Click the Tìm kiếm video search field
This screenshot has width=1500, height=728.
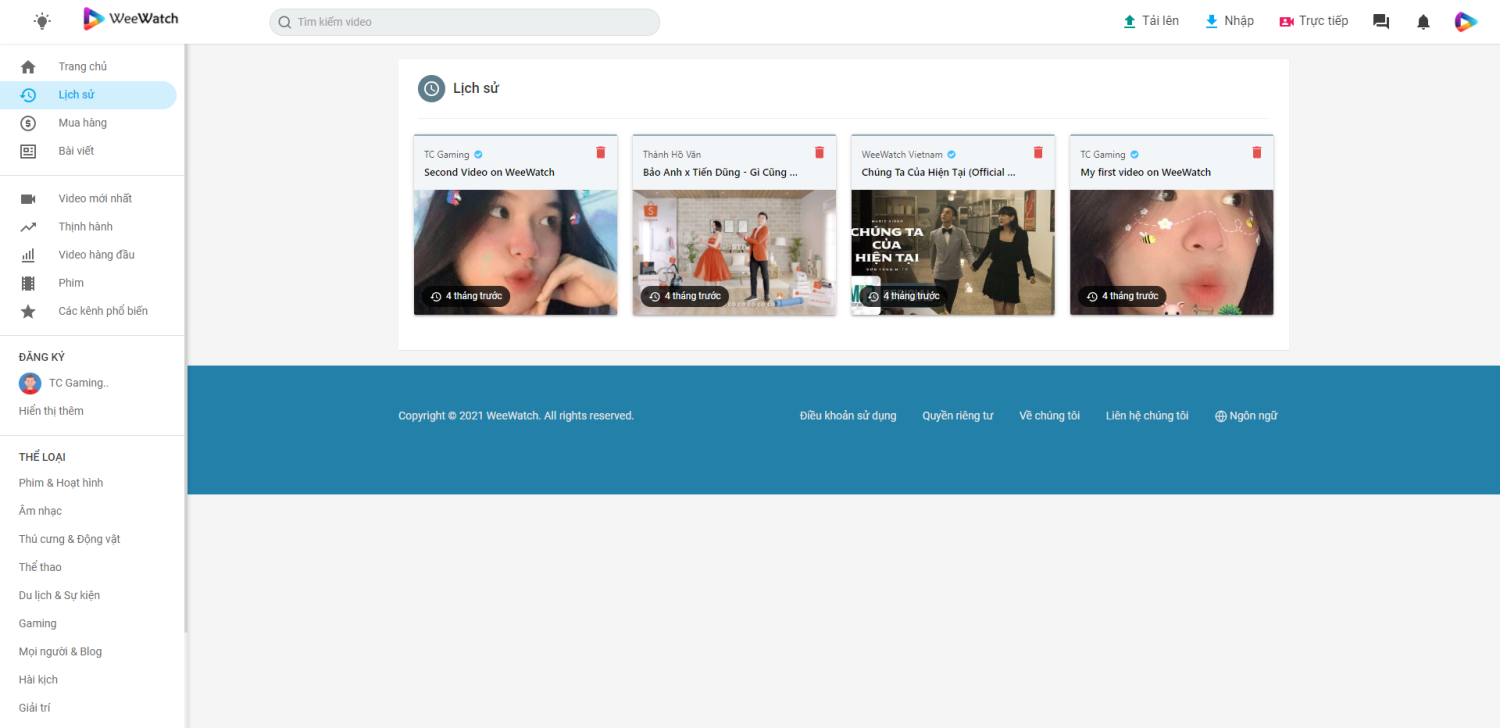point(465,22)
